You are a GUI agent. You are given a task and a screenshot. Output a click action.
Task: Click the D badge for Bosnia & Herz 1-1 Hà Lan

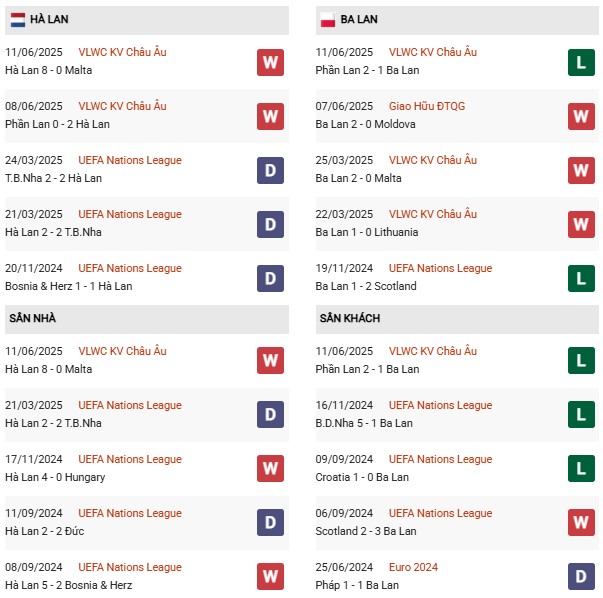tap(270, 278)
